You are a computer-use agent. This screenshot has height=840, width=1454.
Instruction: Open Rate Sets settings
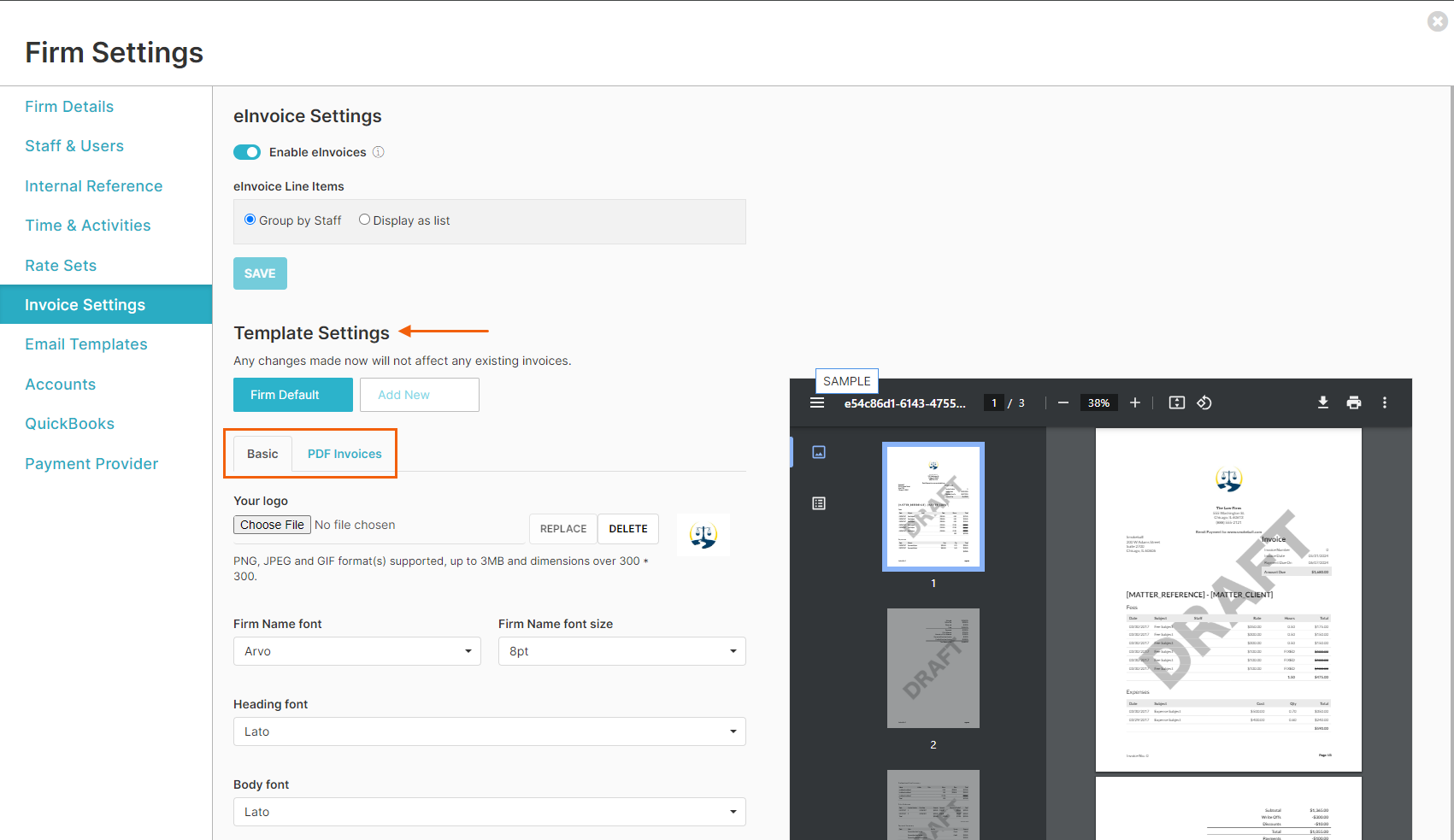(x=61, y=266)
